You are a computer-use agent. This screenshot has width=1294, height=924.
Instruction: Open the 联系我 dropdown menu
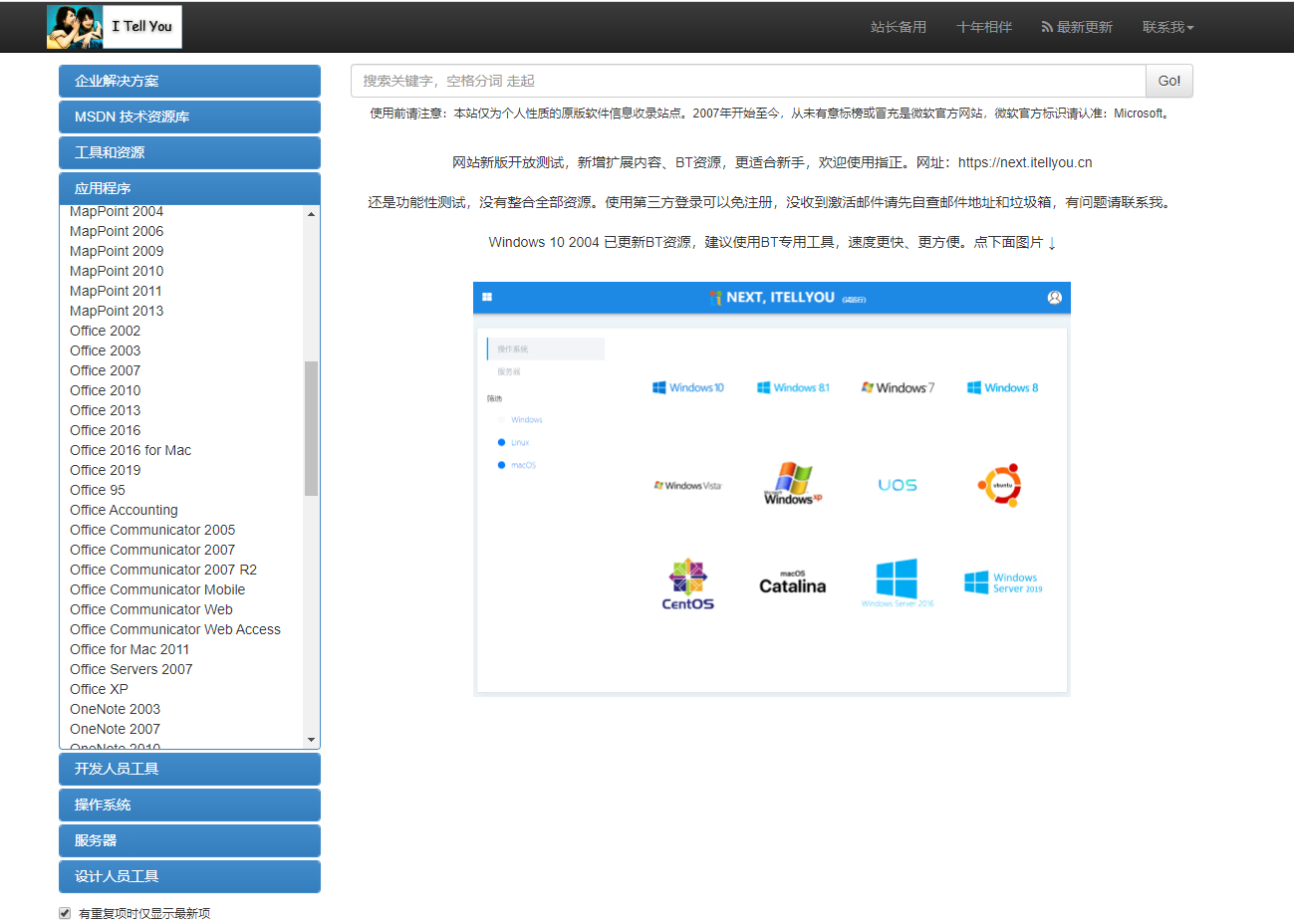click(1167, 27)
